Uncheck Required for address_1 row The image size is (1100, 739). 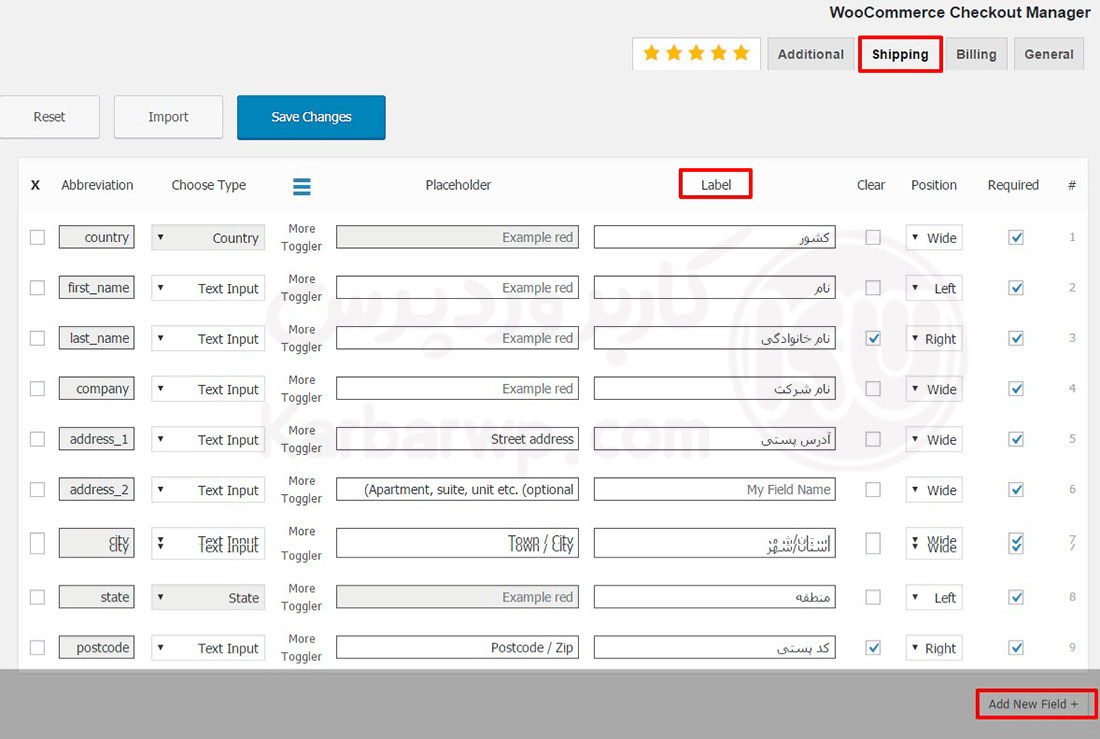[1016, 439]
